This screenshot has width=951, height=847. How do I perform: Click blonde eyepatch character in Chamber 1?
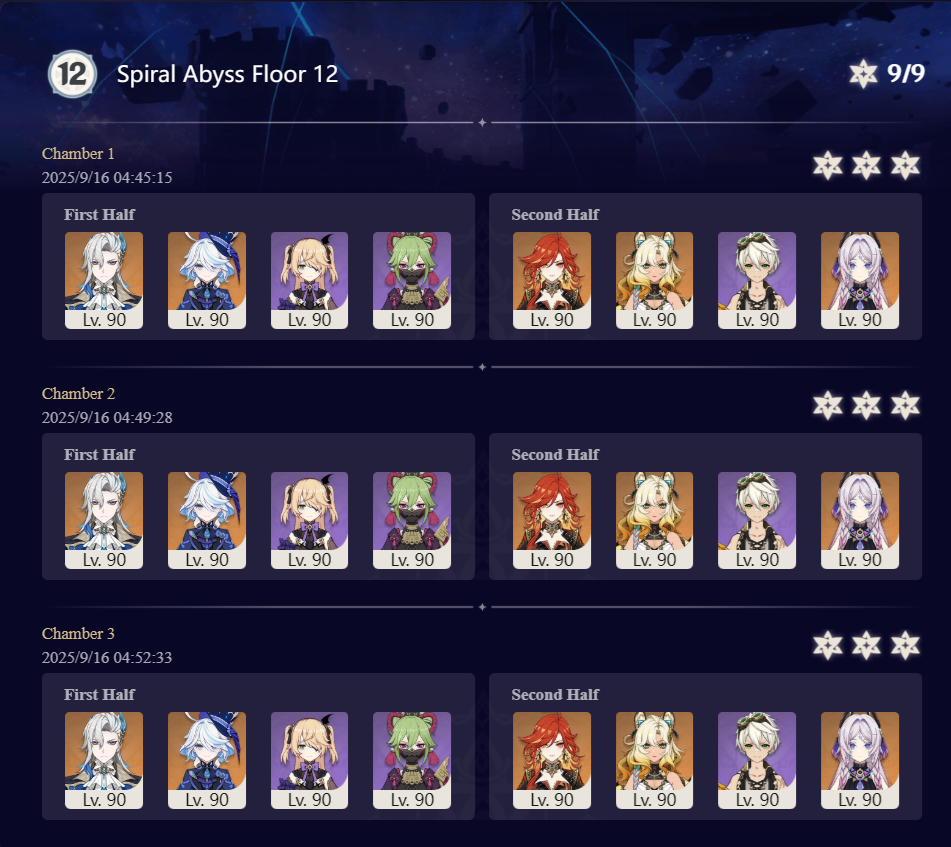pyautogui.click(x=309, y=280)
